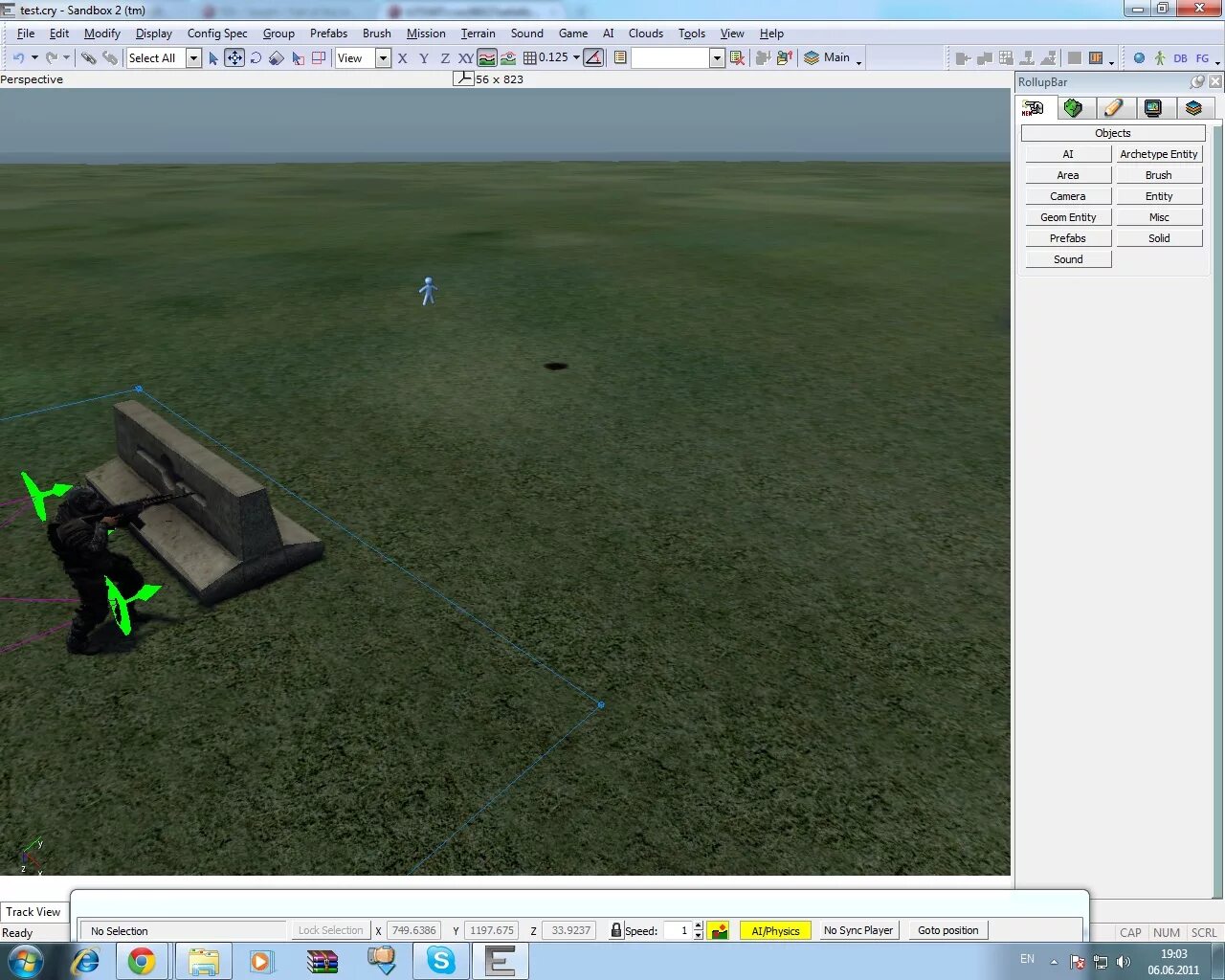Click the Load selected objects icon
The height and width of the screenshot is (980, 1225).
[785, 58]
